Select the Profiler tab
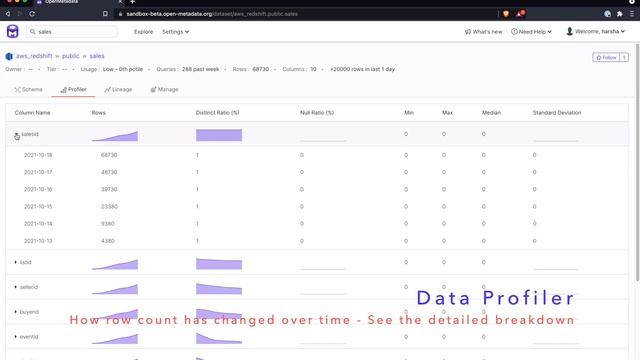Viewport: 640px width, 360px height. [x=73, y=89]
